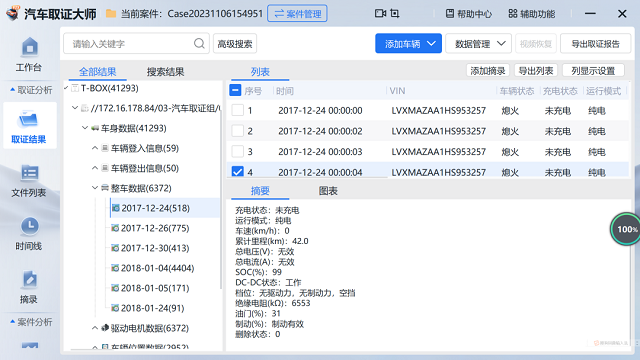Click the 导出取证报告 button
The width and height of the screenshot is (640, 360).
coord(595,44)
